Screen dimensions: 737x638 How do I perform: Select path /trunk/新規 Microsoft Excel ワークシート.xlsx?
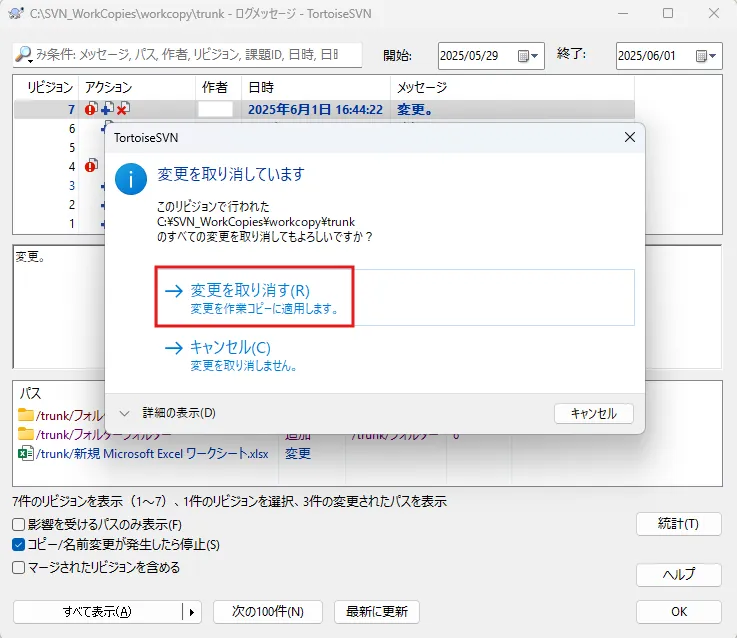click(152, 454)
